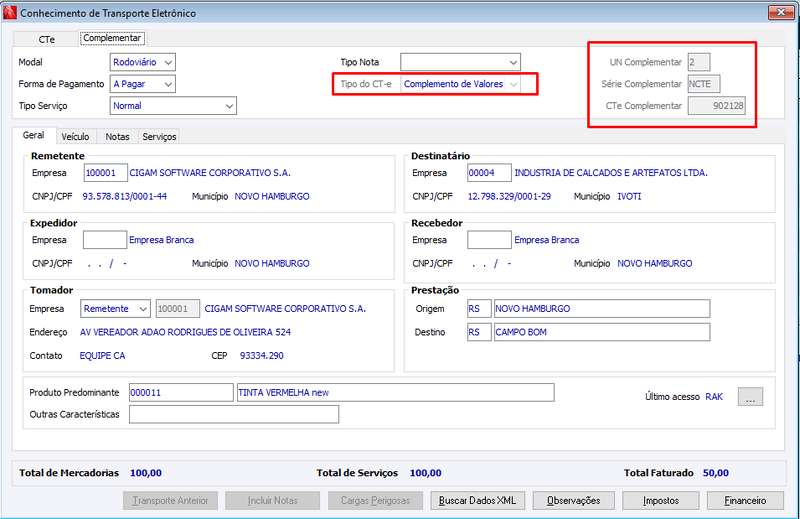The image size is (800, 519).
Task: Click the CEP value 93334.290
Action: click(262, 356)
